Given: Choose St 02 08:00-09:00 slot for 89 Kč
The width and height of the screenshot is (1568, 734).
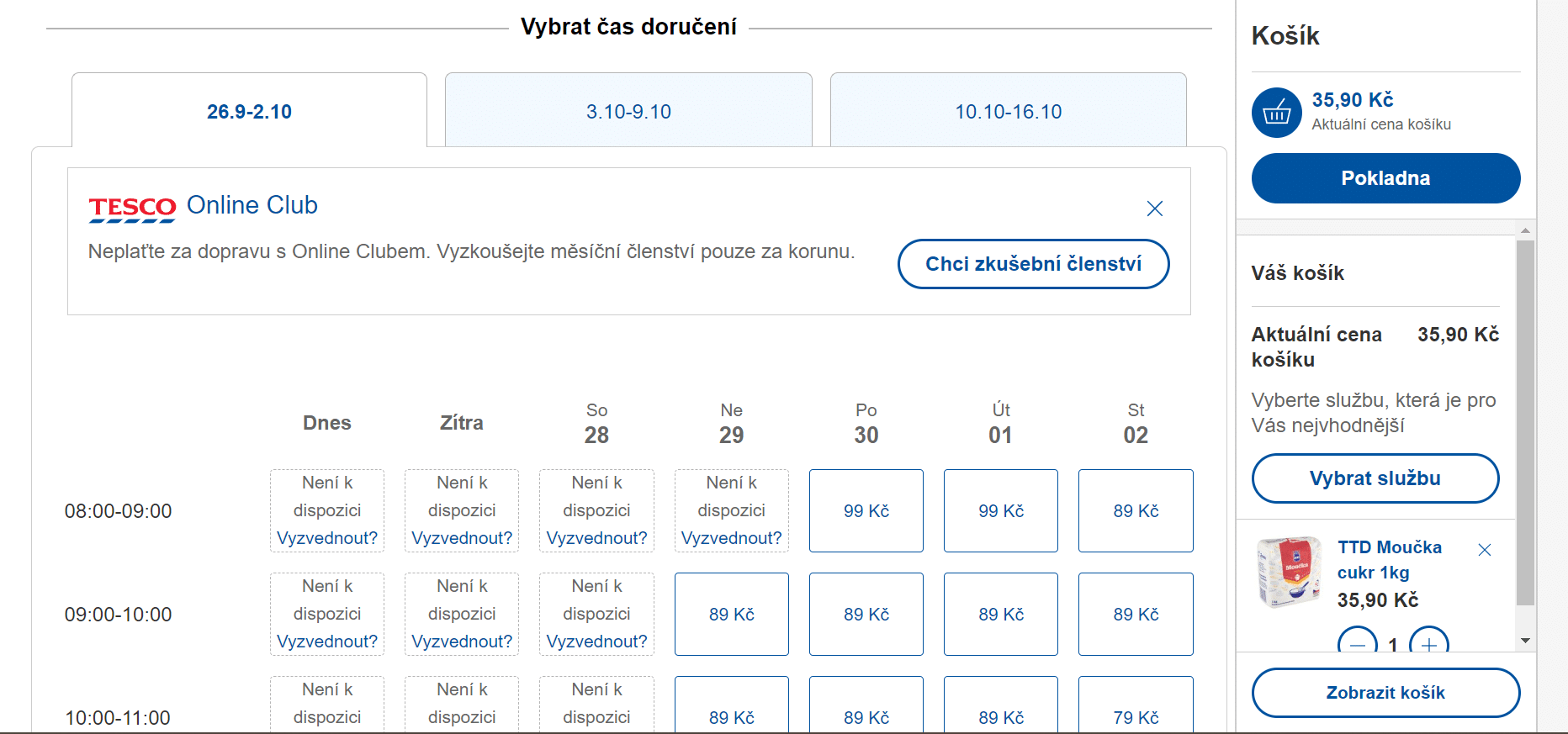Looking at the screenshot, I should 1136,510.
